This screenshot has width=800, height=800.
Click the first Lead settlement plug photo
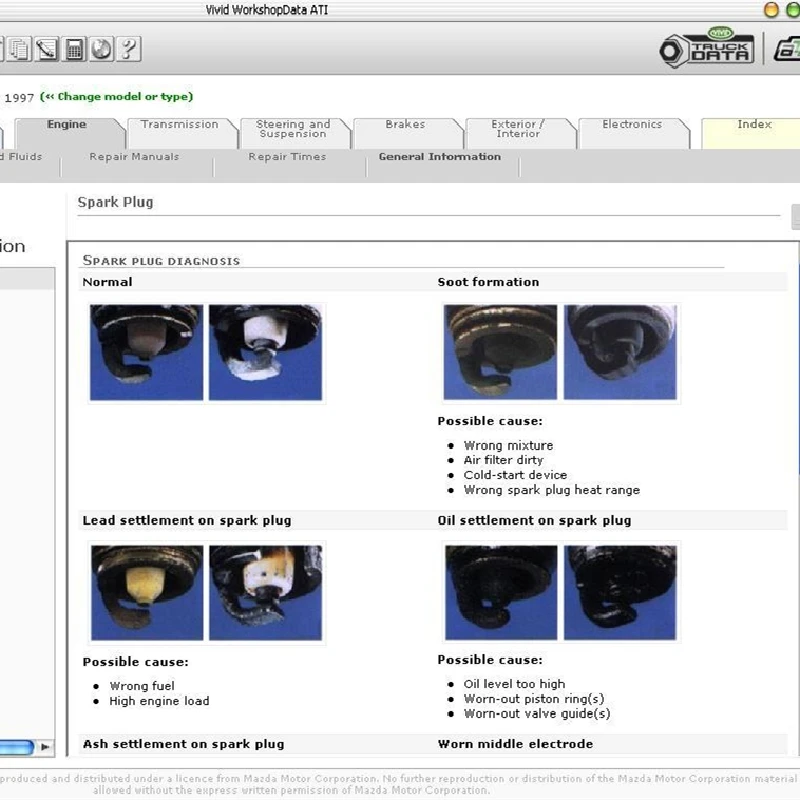pos(147,592)
